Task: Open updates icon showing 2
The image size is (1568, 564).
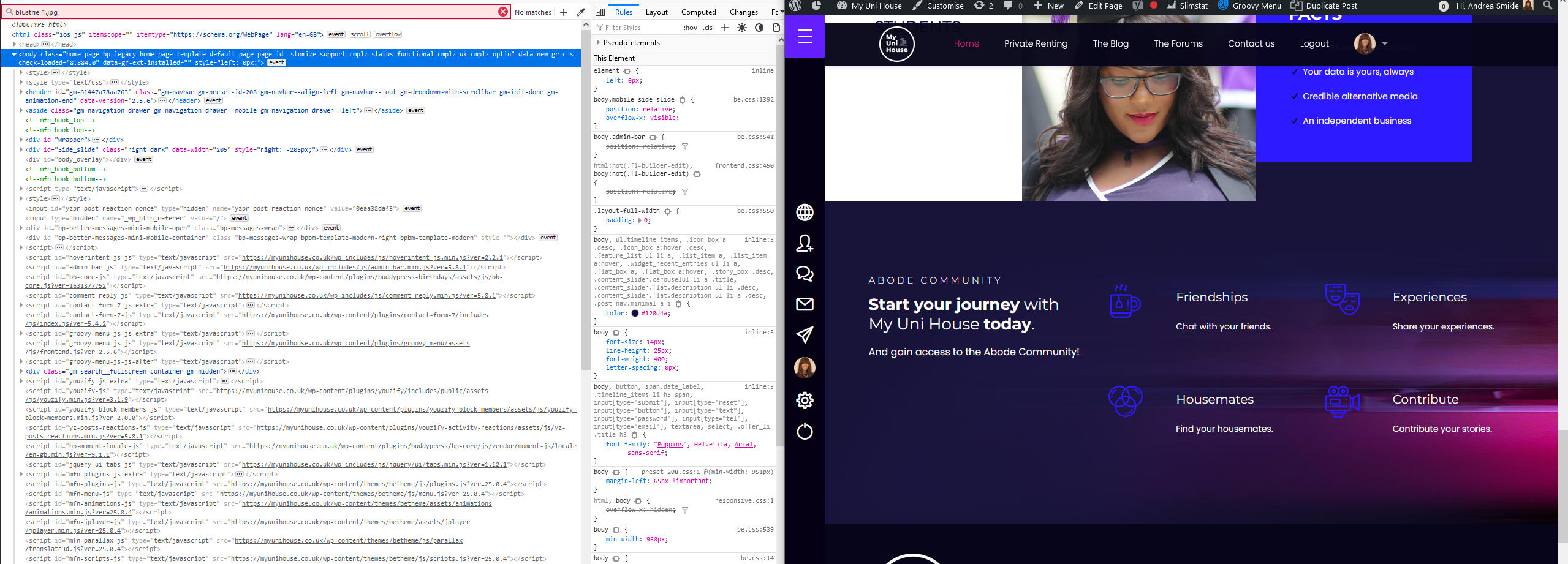Action: tap(983, 6)
